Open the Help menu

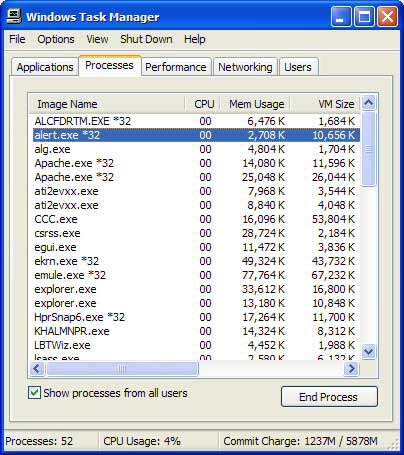coord(195,39)
